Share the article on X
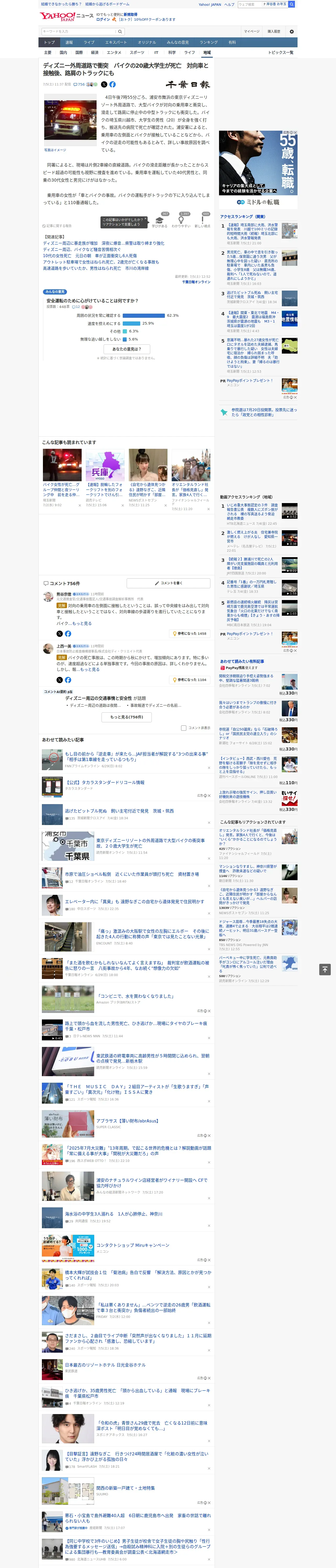 (104, 85)
